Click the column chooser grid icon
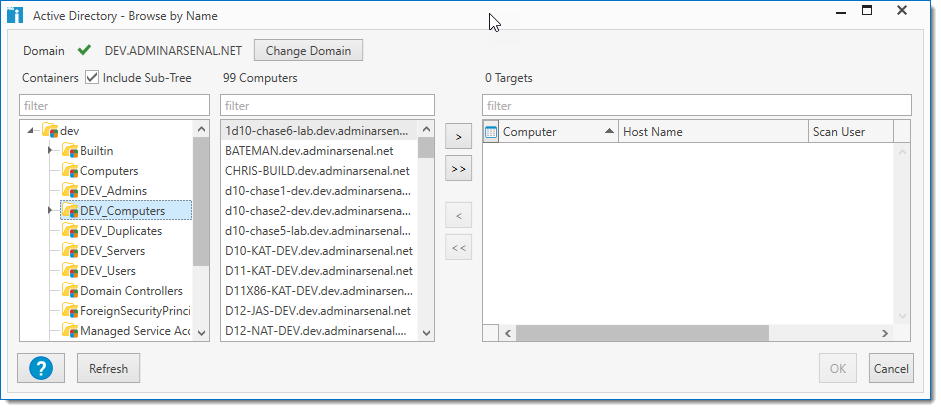 point(491,132)
